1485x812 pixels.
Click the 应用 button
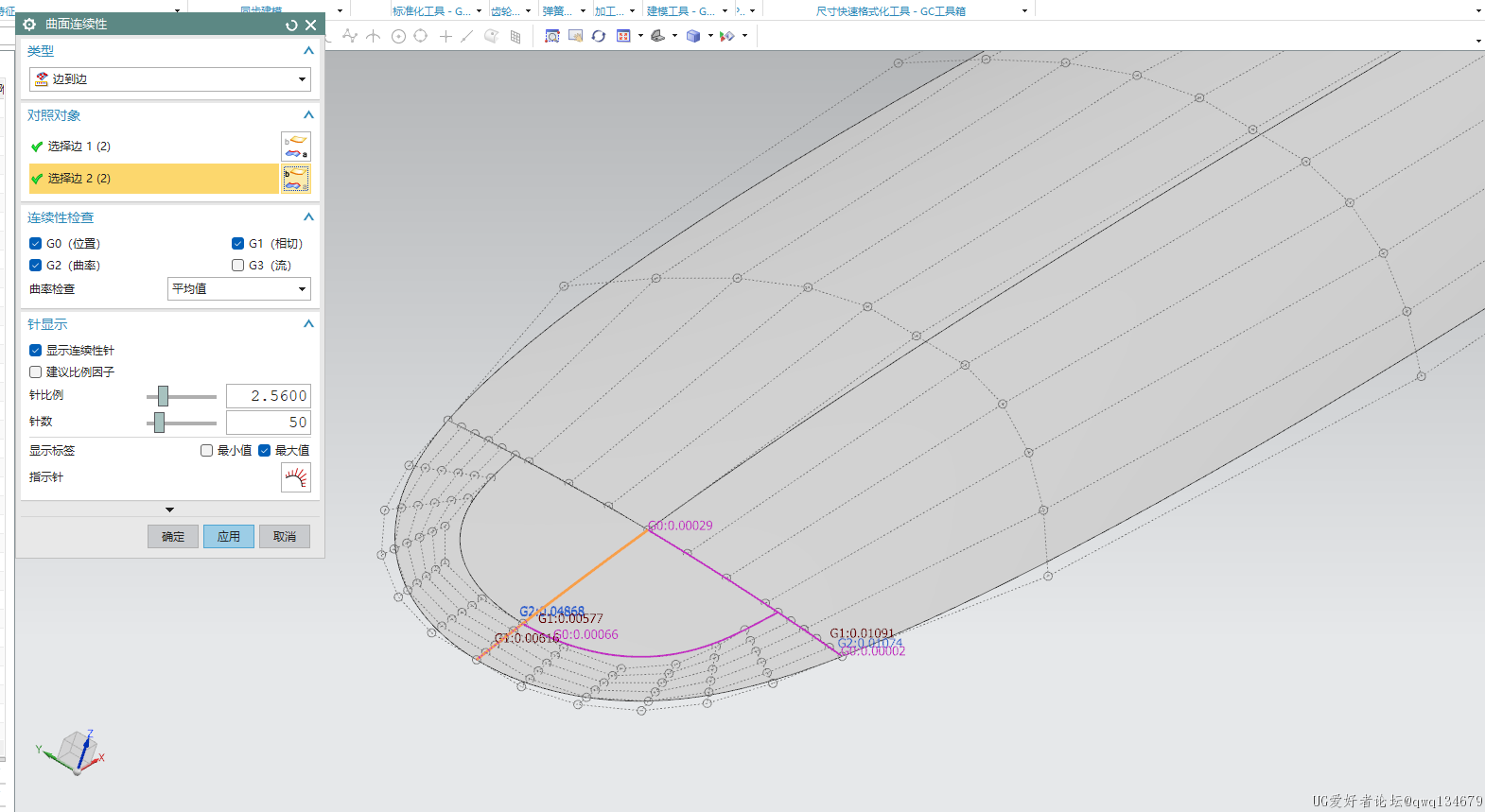pos(229,537)
